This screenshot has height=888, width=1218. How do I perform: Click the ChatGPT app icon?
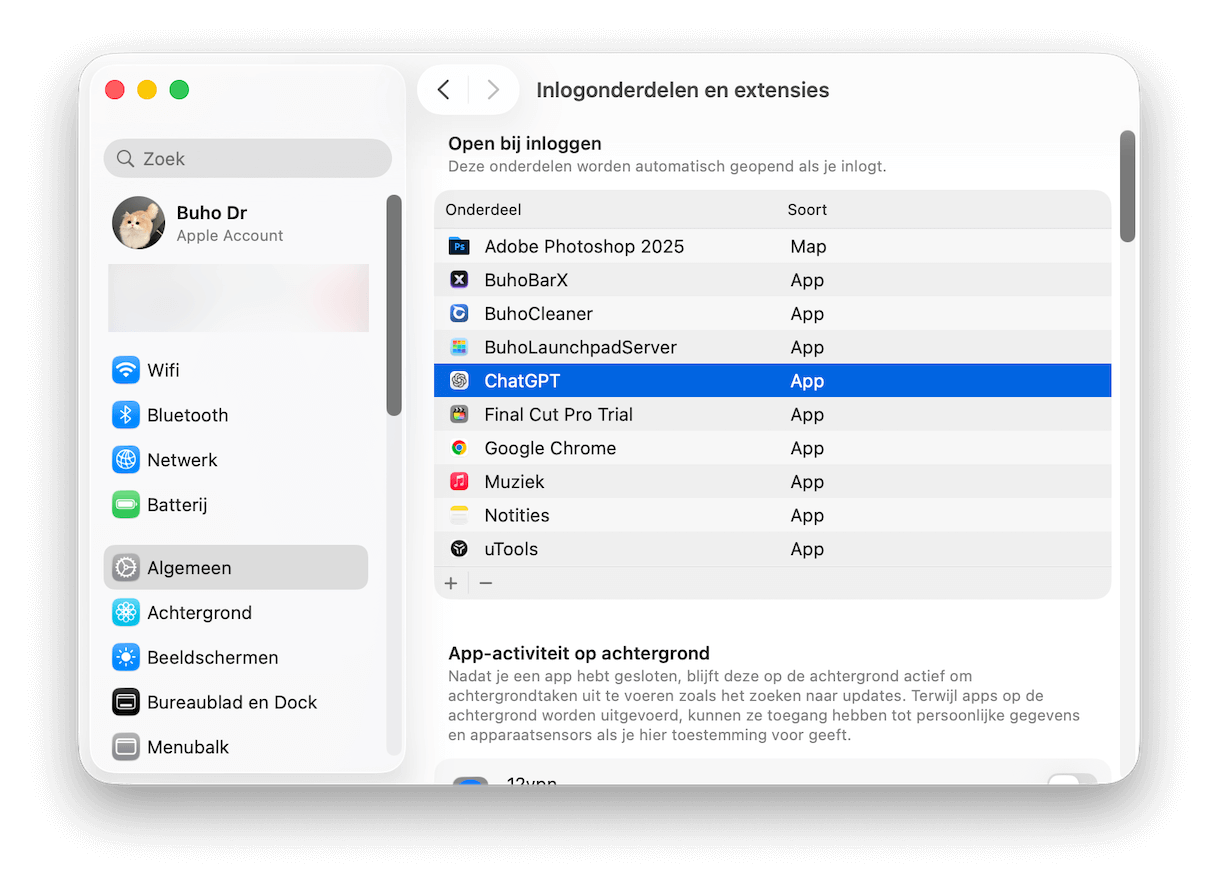coord(459,381)
